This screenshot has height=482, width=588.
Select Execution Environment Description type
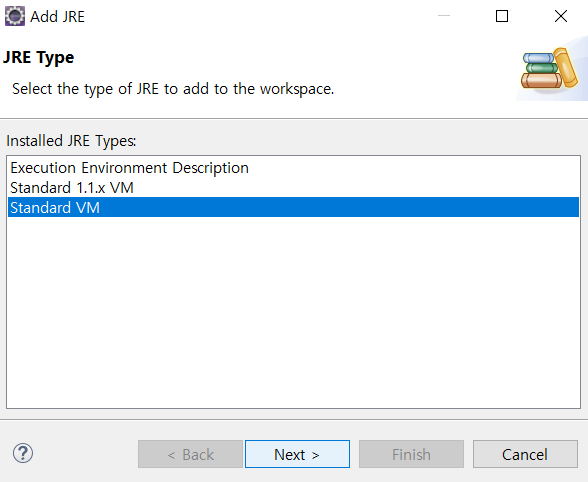pyautogui.click(x=293, y=168)
